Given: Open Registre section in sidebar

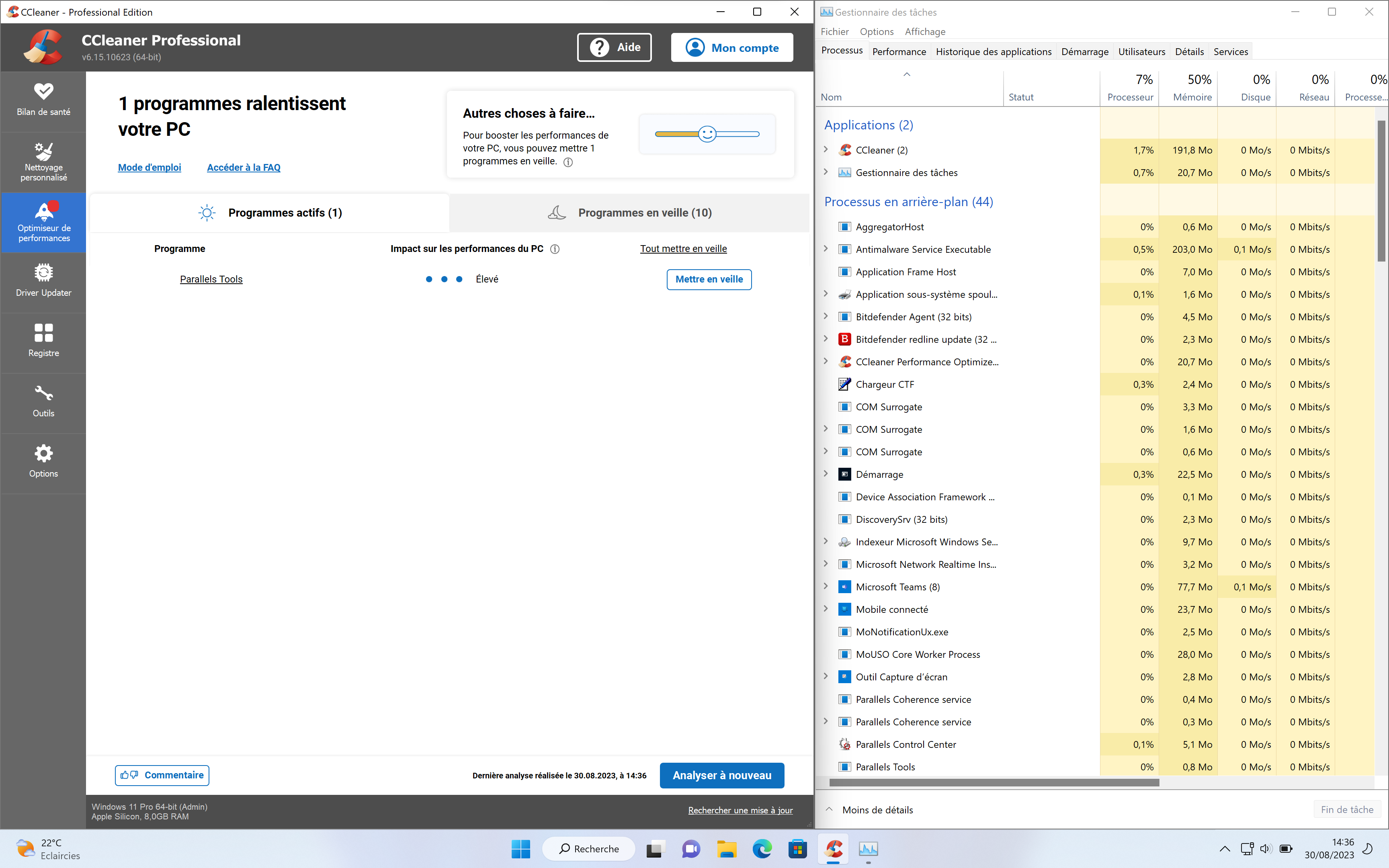Looking at the screenshot, I should coord(44,343).
